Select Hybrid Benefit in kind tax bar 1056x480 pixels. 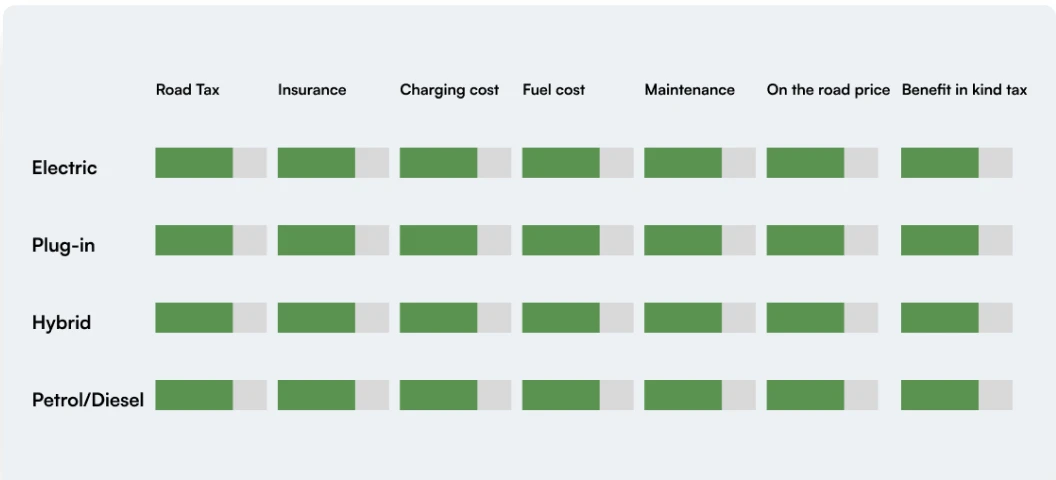click(x=956, y=318)
